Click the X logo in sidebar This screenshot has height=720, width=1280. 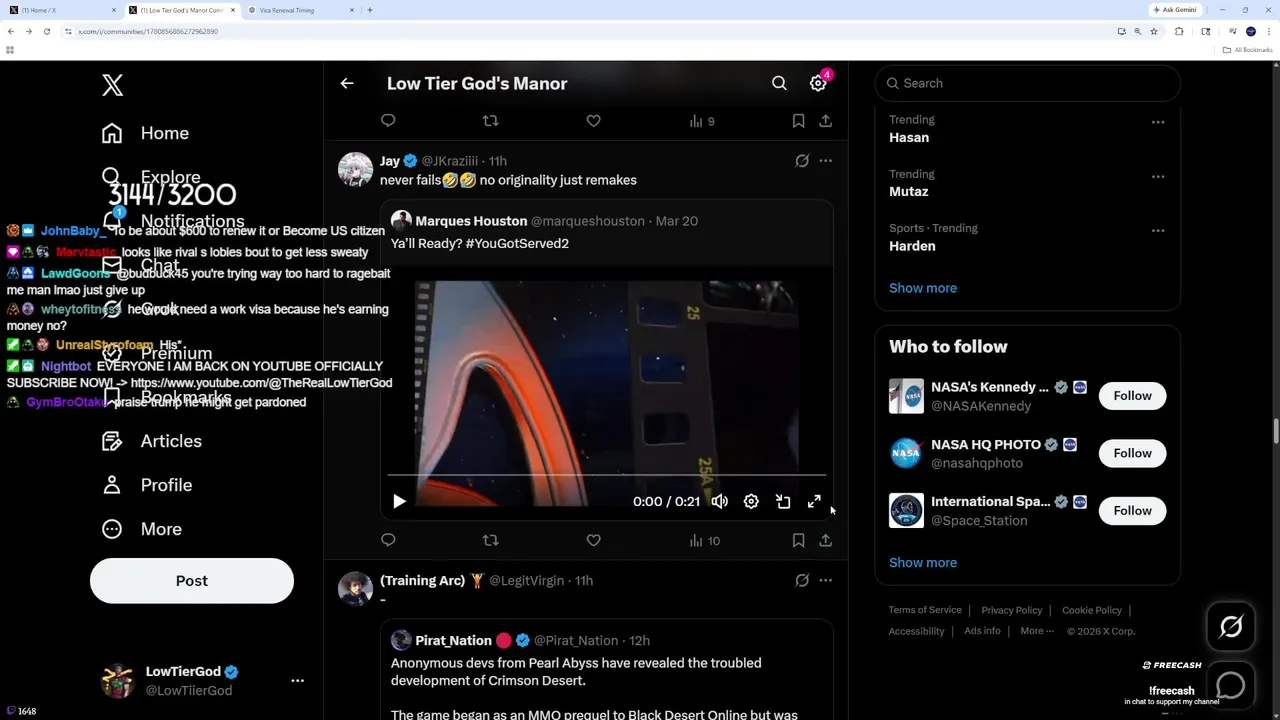point(112,85)
